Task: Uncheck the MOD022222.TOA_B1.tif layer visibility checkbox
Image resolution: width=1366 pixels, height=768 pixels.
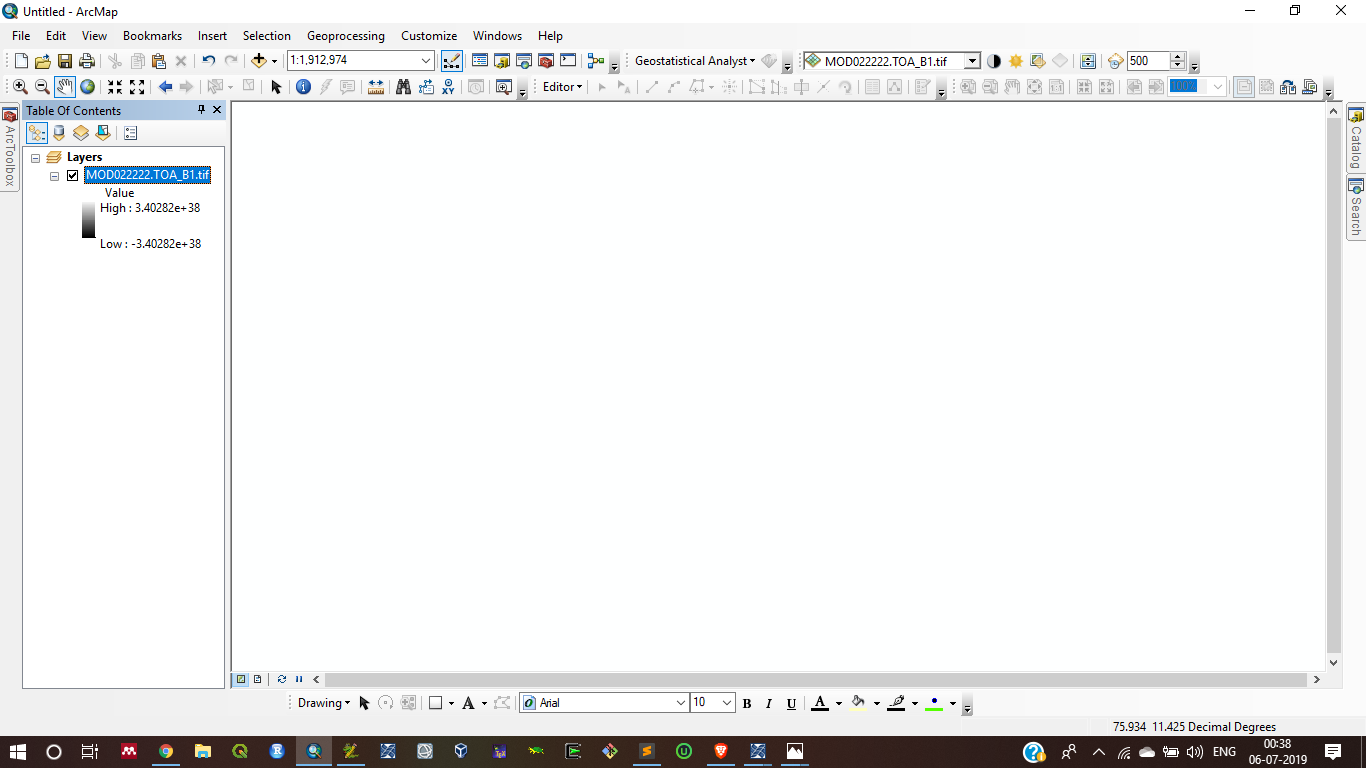Action: click(x=72, y=176)
